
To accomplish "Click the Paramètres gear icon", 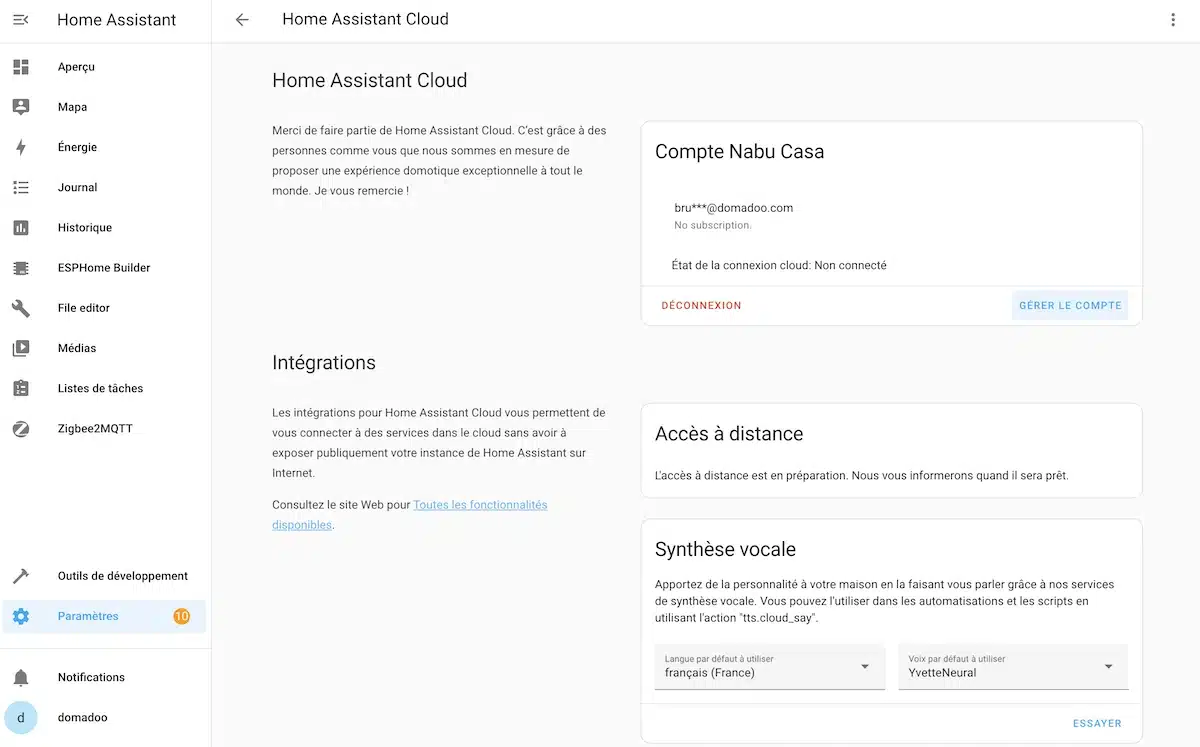I will [21, 616].
